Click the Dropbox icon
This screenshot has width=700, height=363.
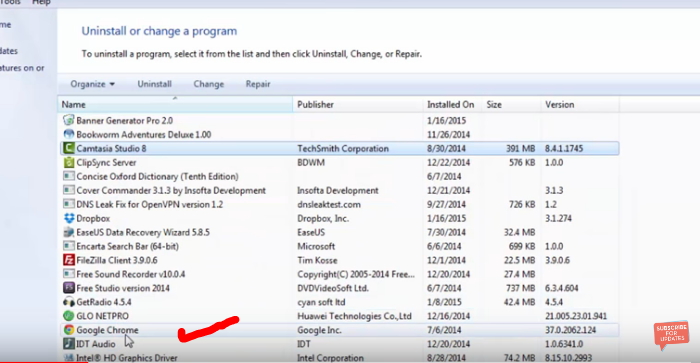click(68, 218)
